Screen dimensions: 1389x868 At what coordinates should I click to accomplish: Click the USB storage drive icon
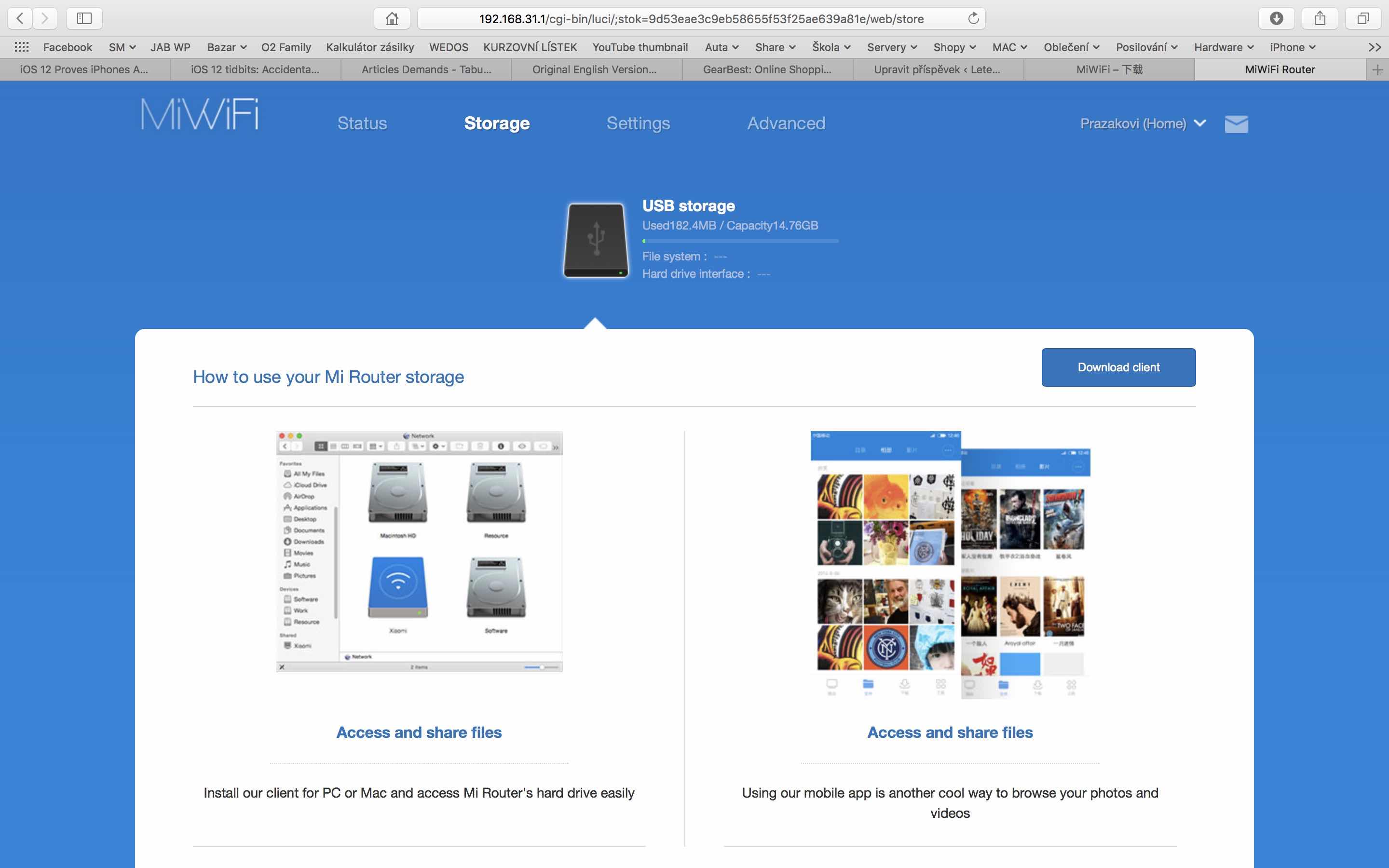[x=596, y=240]
